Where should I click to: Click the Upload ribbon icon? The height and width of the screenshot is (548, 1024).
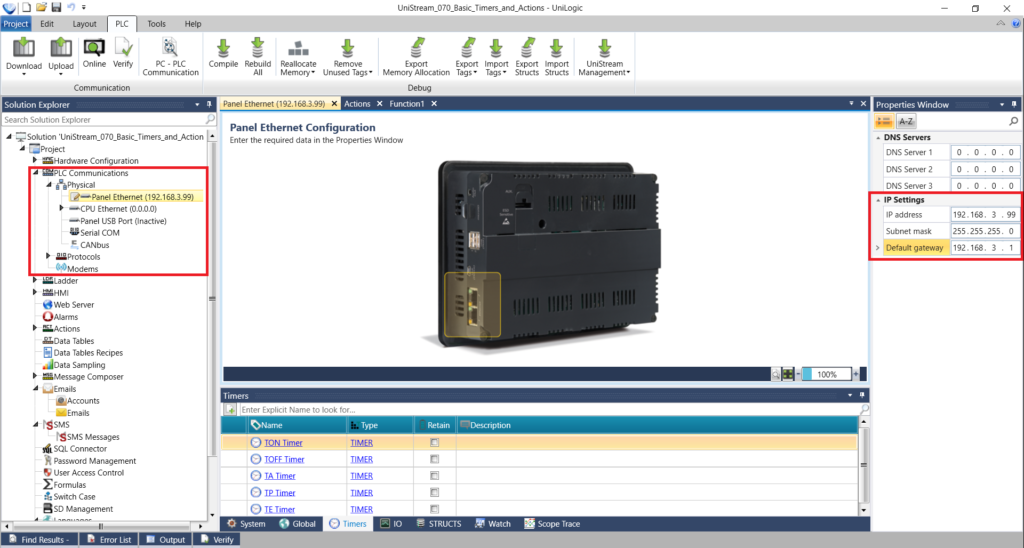click(61, 48)
